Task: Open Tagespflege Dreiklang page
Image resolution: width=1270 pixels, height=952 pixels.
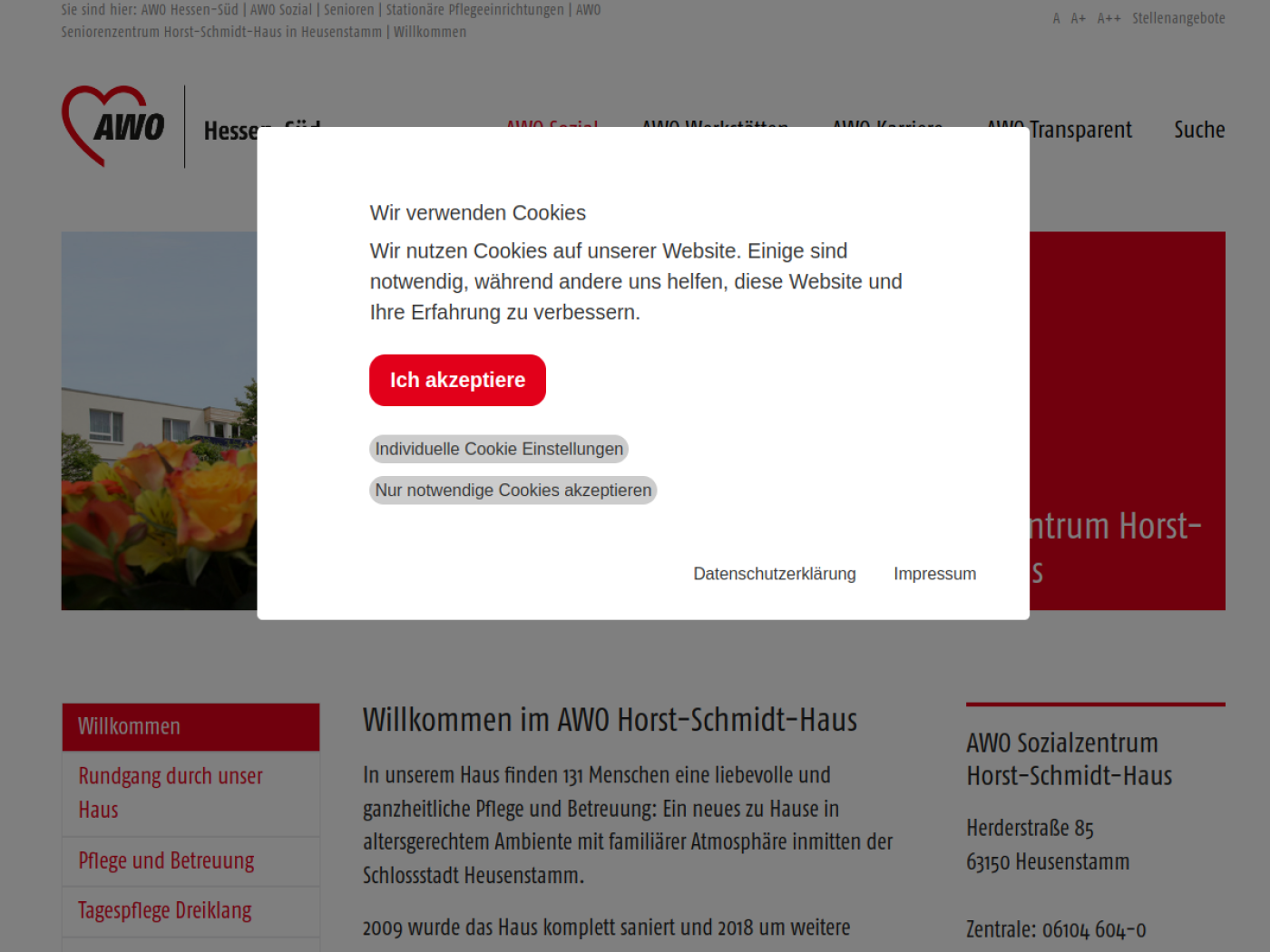Action: click(190, 911)
